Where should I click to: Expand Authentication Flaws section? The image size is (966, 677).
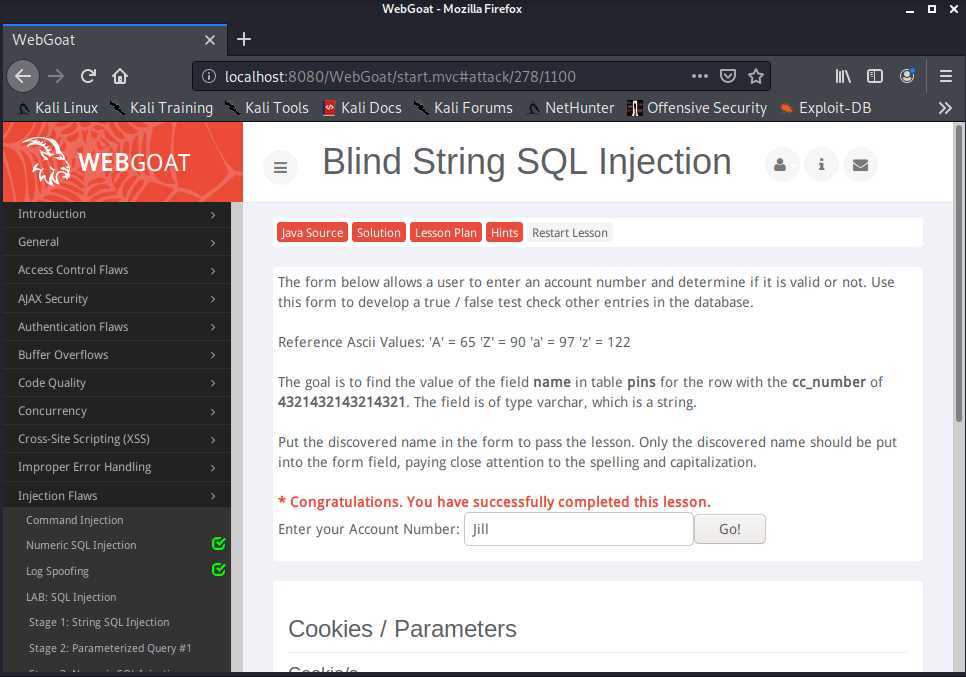(x=117, y=326)
